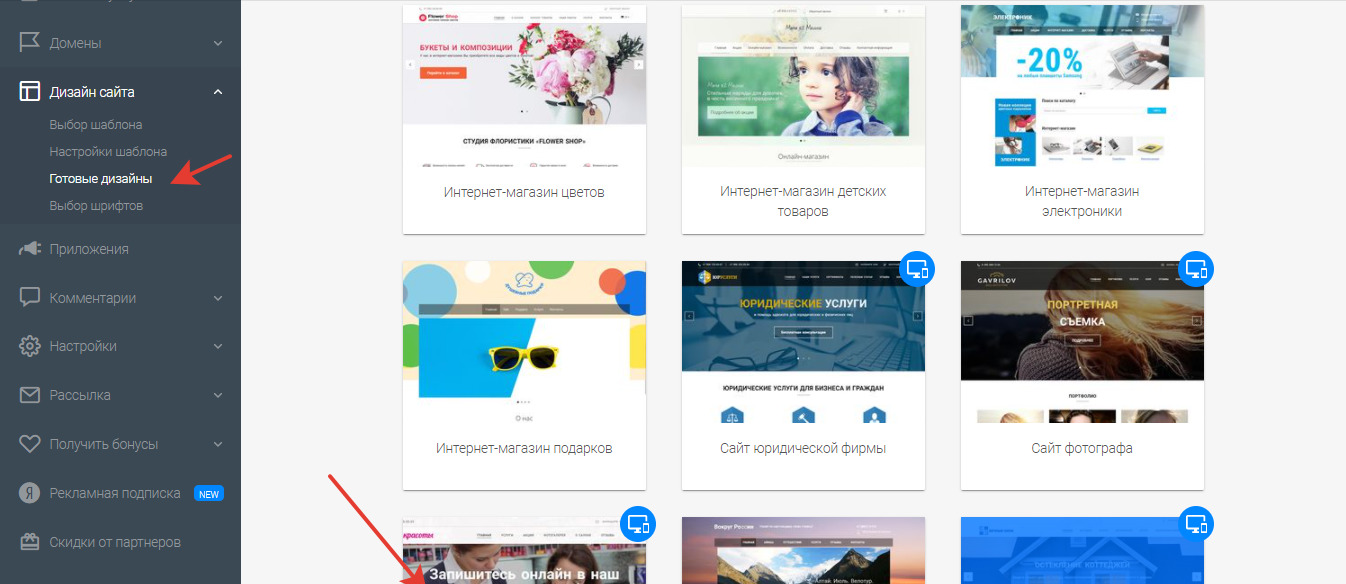Expand the Домены menu chevron
The image size is (1346, 584).
tap(218, 43)
